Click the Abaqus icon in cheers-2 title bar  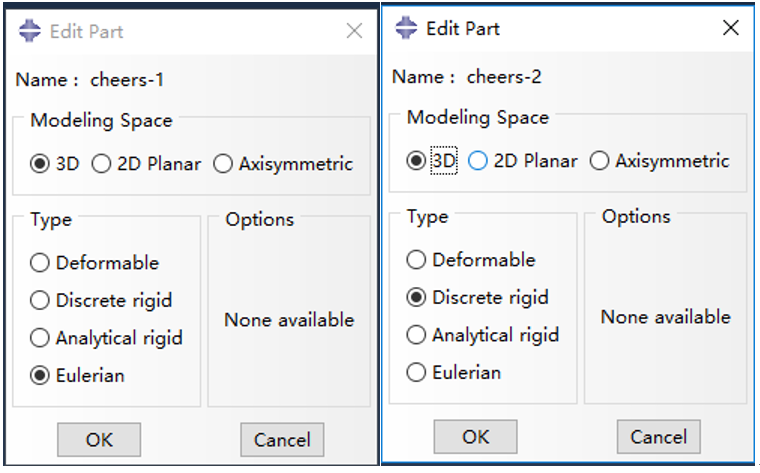pyautogui.click(x=406, y=28)
